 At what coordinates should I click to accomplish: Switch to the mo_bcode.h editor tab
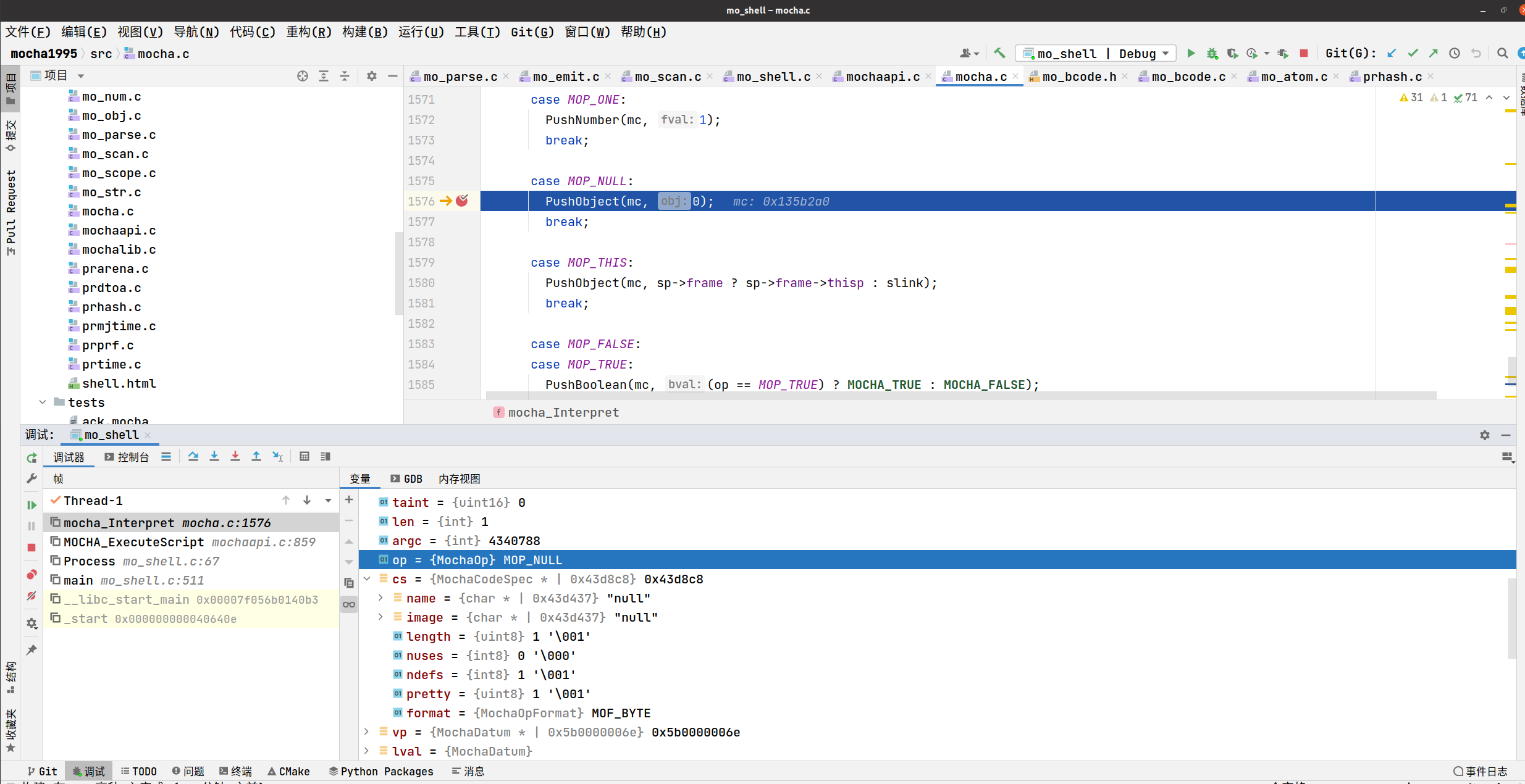click(x=1078, y=77)
